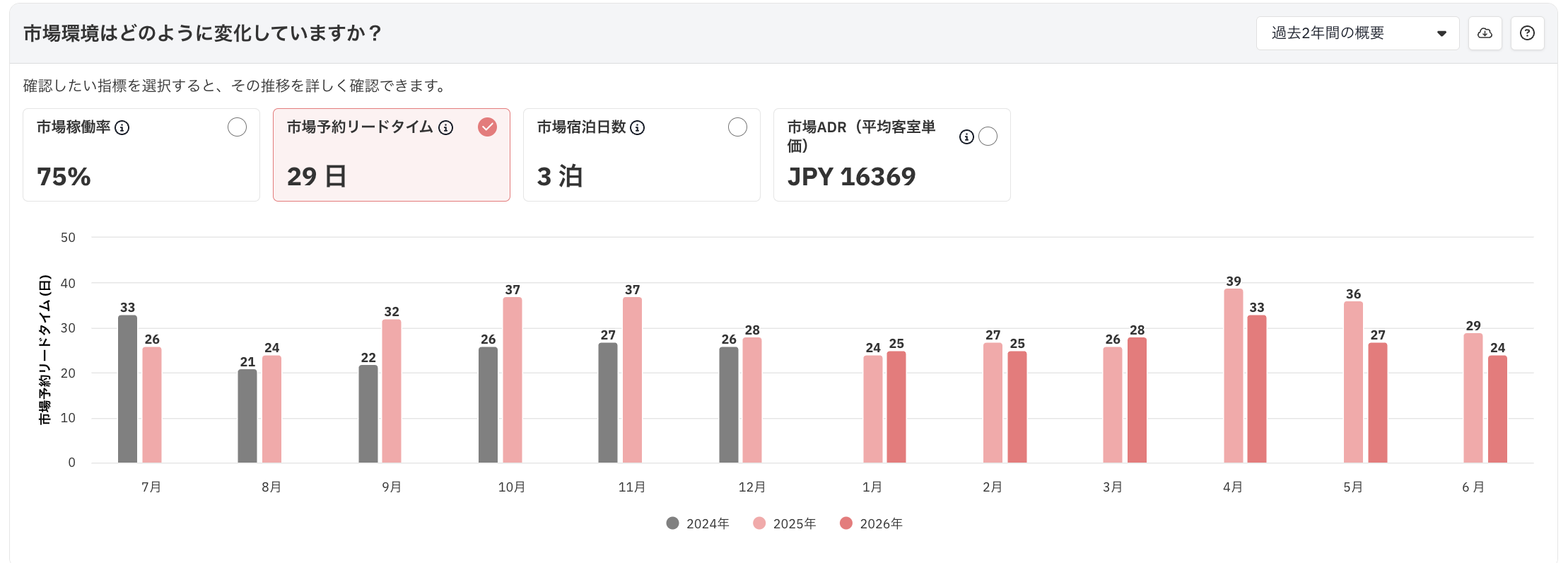Viewport: 1568px width, 563px height.
Task: Click the 10月 x-axis label
Action: (512, 487)
